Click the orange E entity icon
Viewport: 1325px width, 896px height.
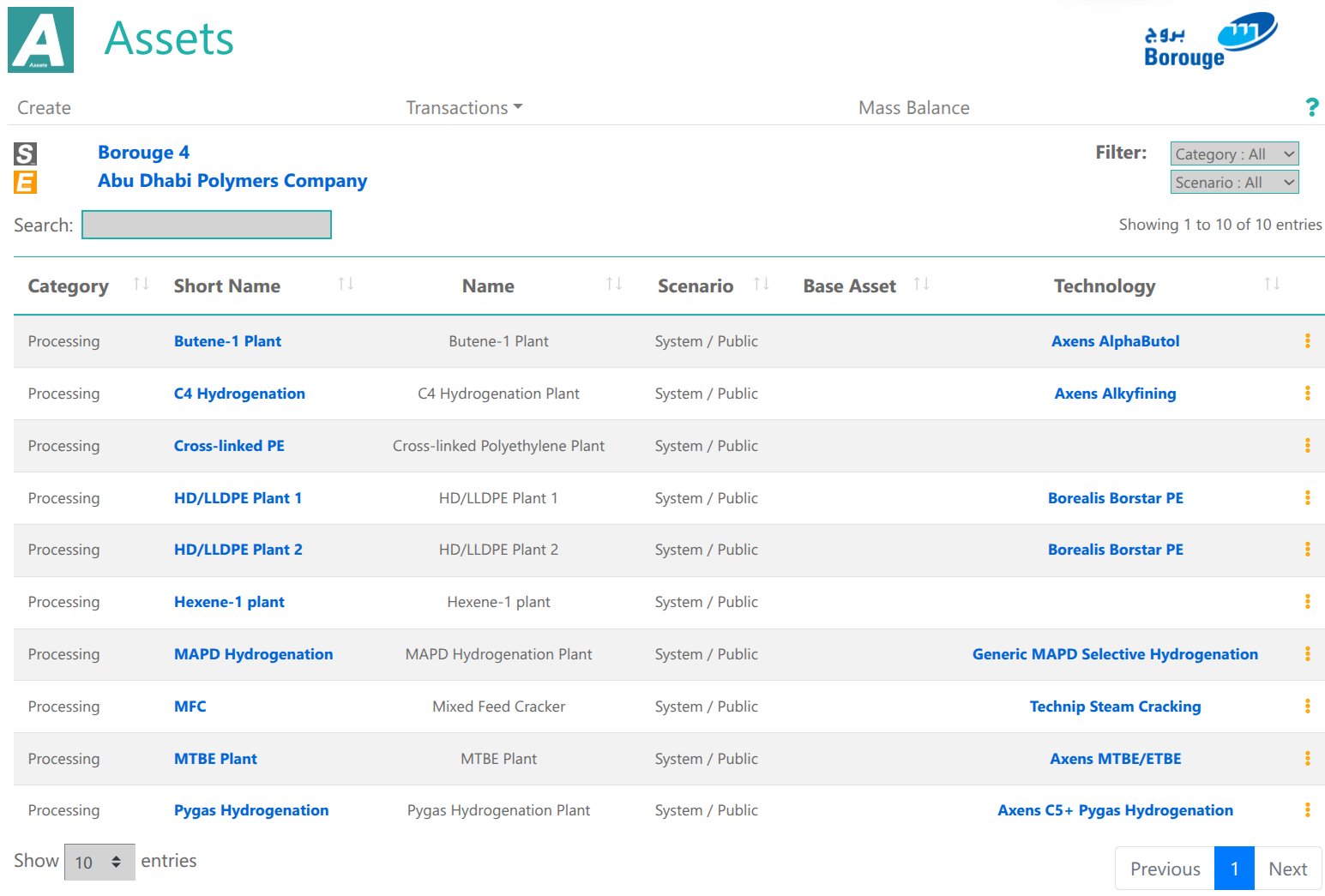[25, 182]
